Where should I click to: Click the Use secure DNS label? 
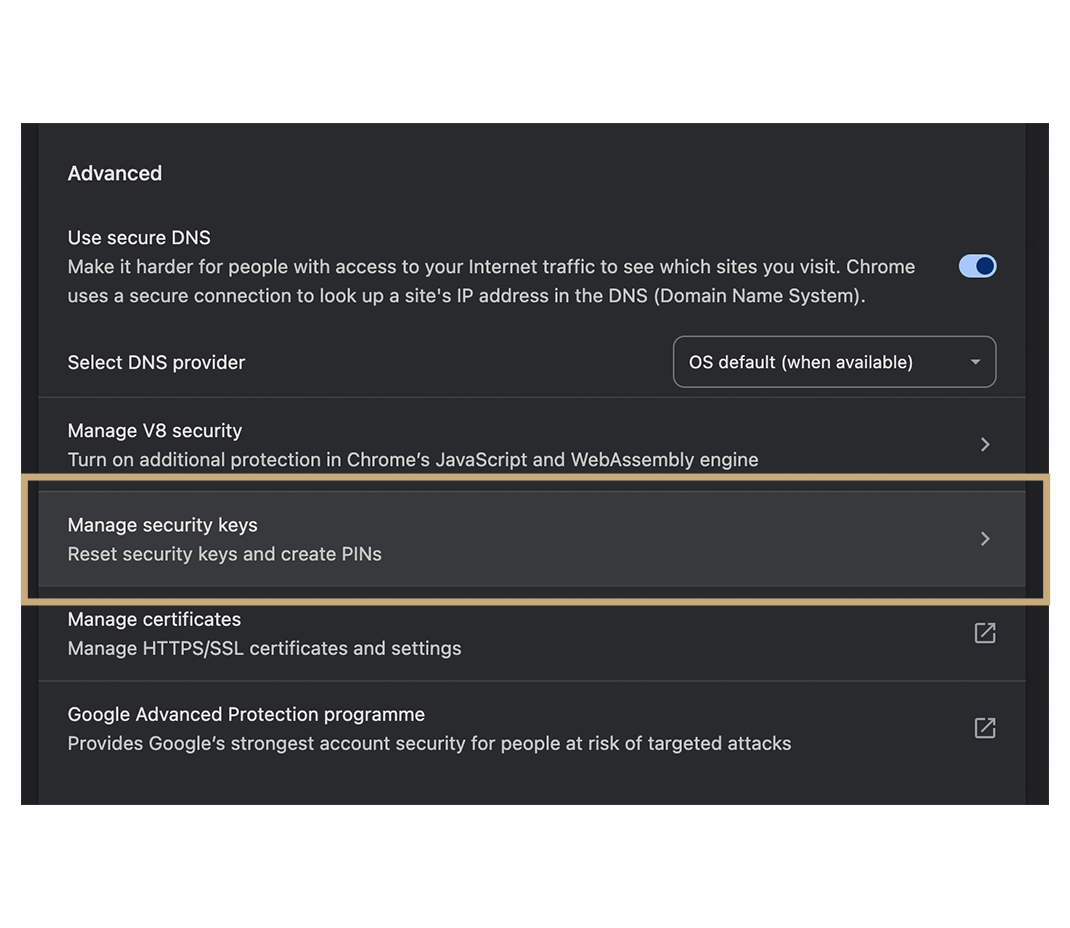point(139,238)
